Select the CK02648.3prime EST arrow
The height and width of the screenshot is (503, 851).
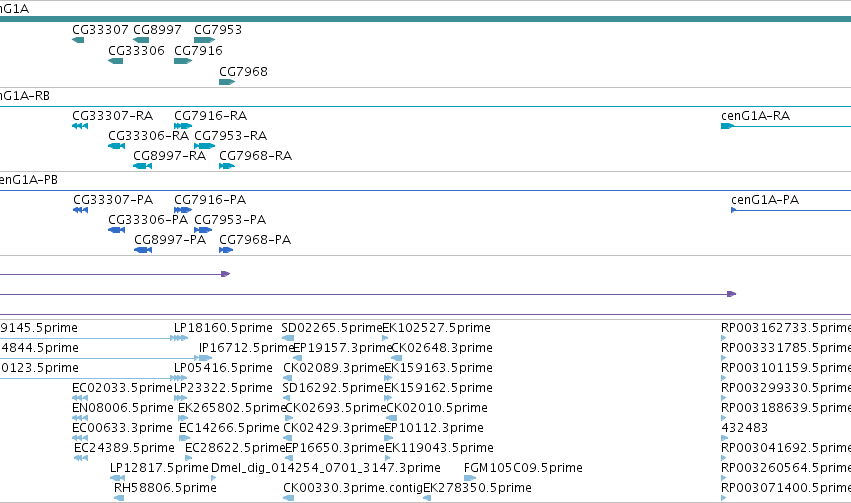pyautogui.click(x=397, y=358)
